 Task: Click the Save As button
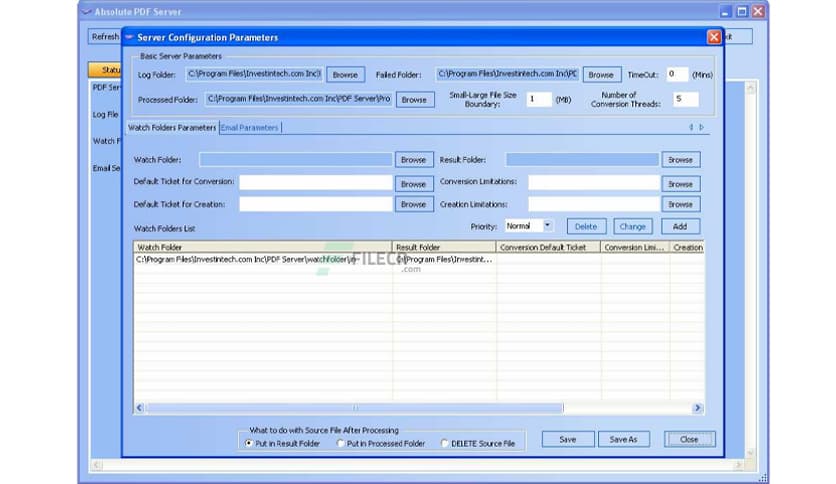coord(623,439)
